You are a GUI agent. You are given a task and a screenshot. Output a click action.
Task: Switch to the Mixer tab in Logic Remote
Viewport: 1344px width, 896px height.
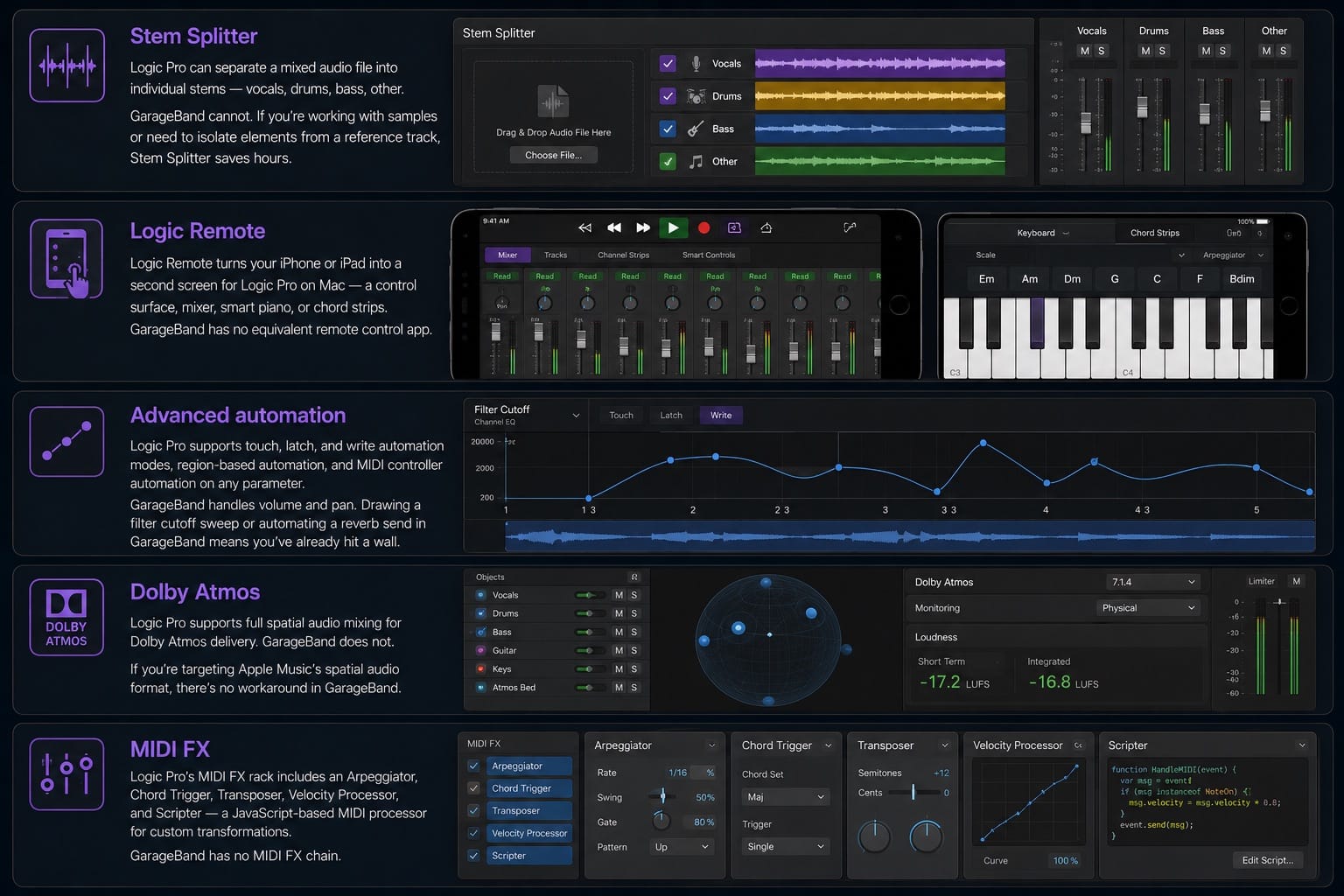click(x=507, y=255)
